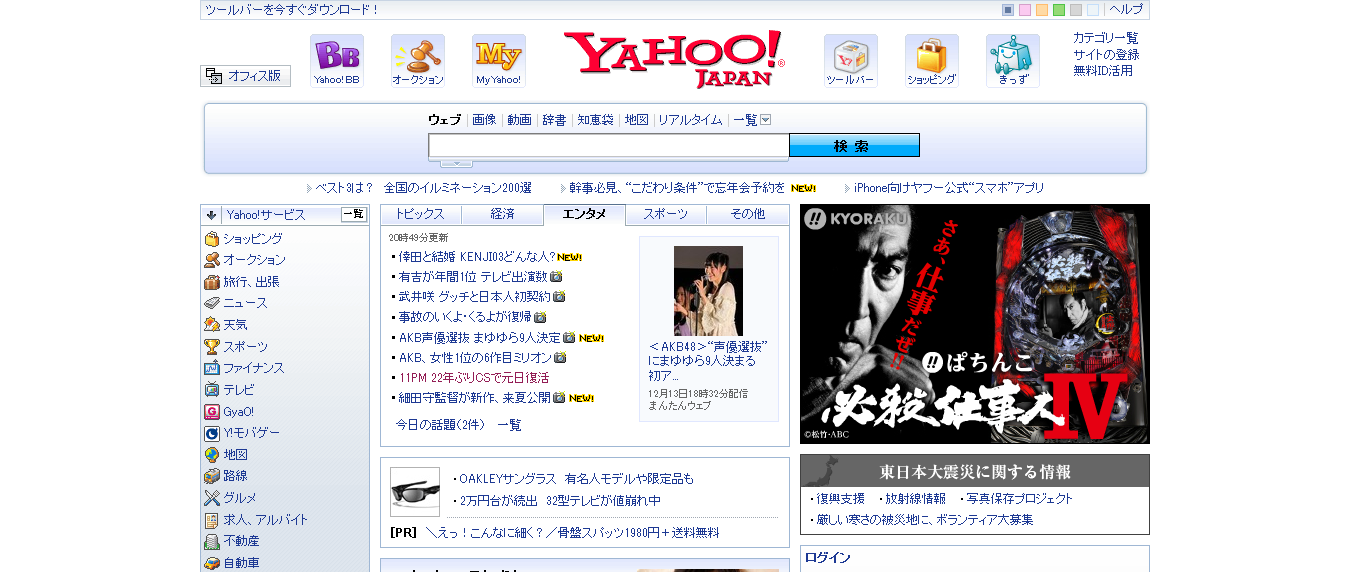
Task: Switch to the 経済 news tab
Action: tap(503, 214)
